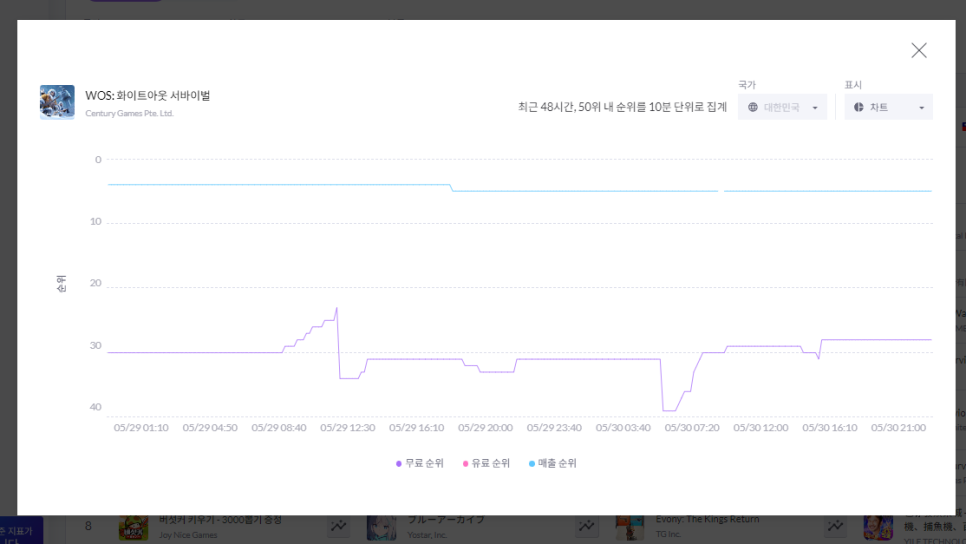The width and height of the screenshot is (966, 544).
Task: Click the blue 매출 순위 legend dot
Action: (532, 464)
